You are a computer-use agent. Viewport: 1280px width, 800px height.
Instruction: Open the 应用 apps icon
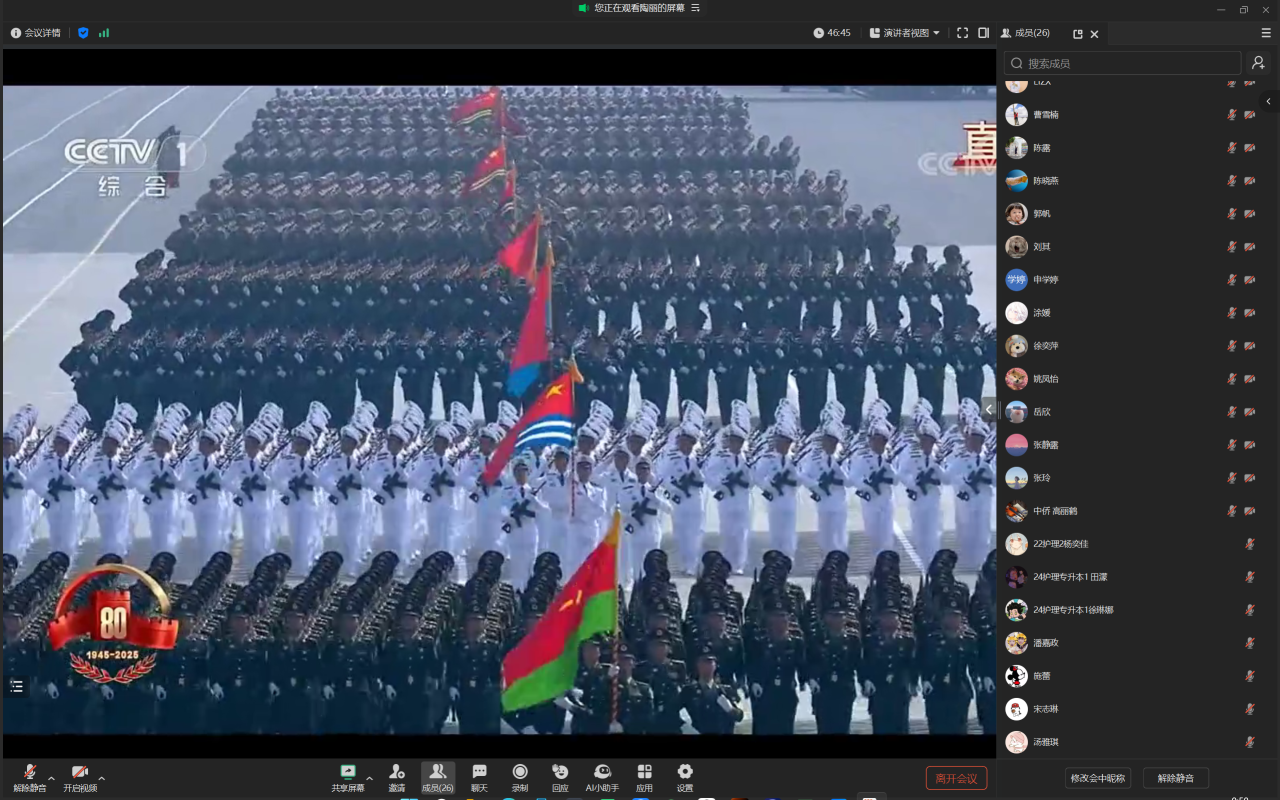644,777
